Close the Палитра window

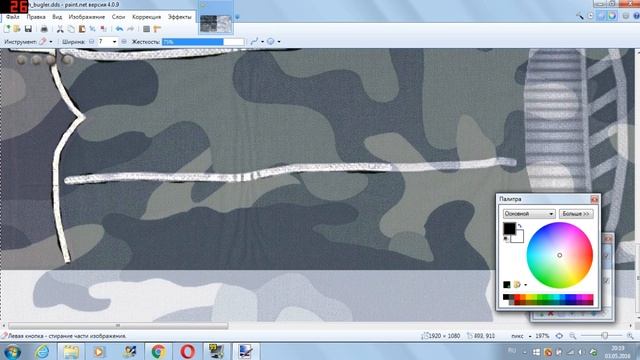tap(594, 199)
